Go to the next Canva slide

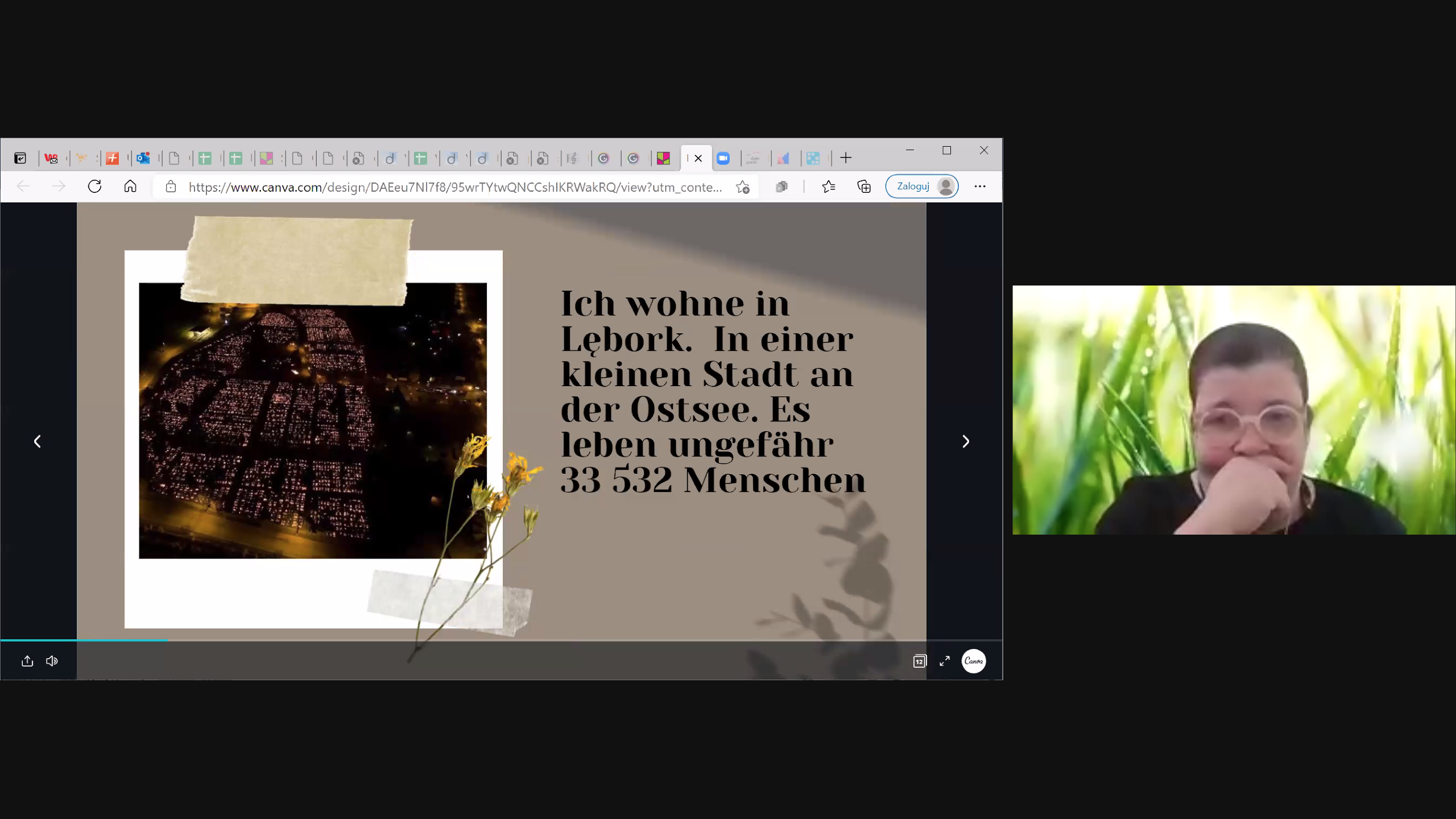965,441
